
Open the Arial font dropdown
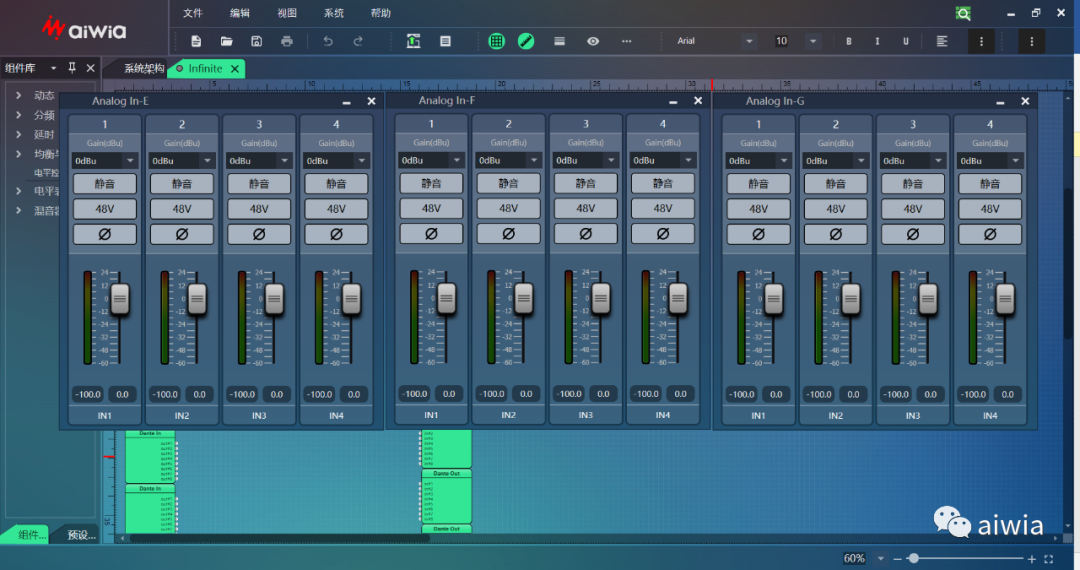click(748, 41)
